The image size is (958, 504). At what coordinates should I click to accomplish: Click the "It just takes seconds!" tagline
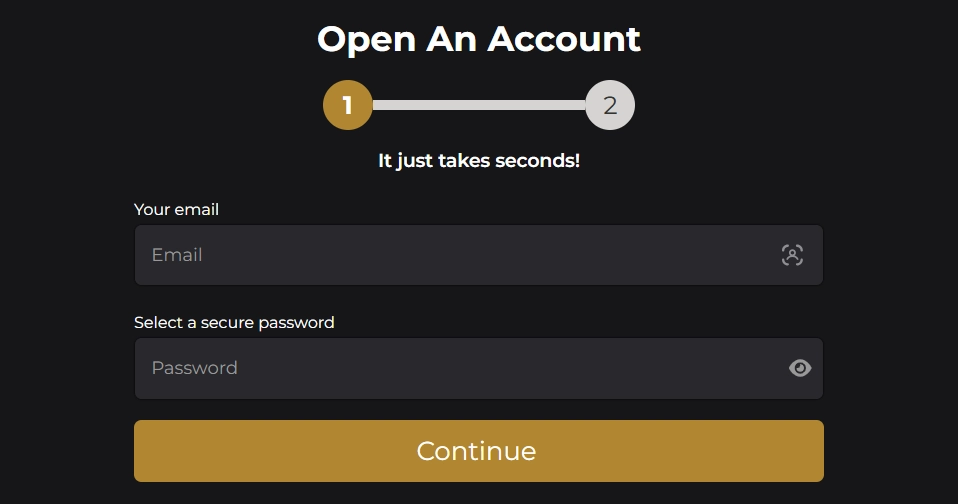coord(479,161)
